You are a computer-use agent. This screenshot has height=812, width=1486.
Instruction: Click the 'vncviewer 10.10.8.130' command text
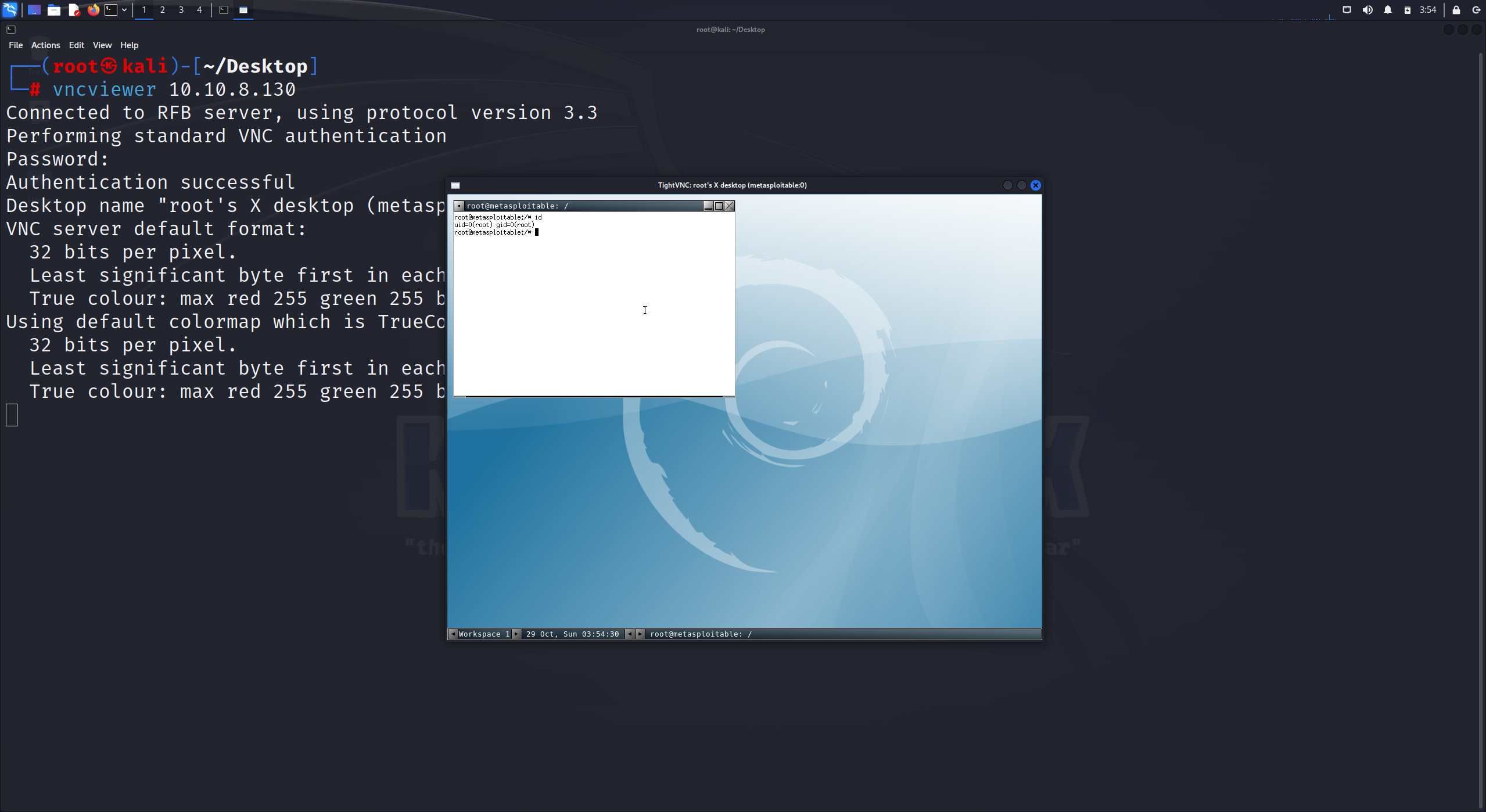pyautogui.click(x=174, y=89)
